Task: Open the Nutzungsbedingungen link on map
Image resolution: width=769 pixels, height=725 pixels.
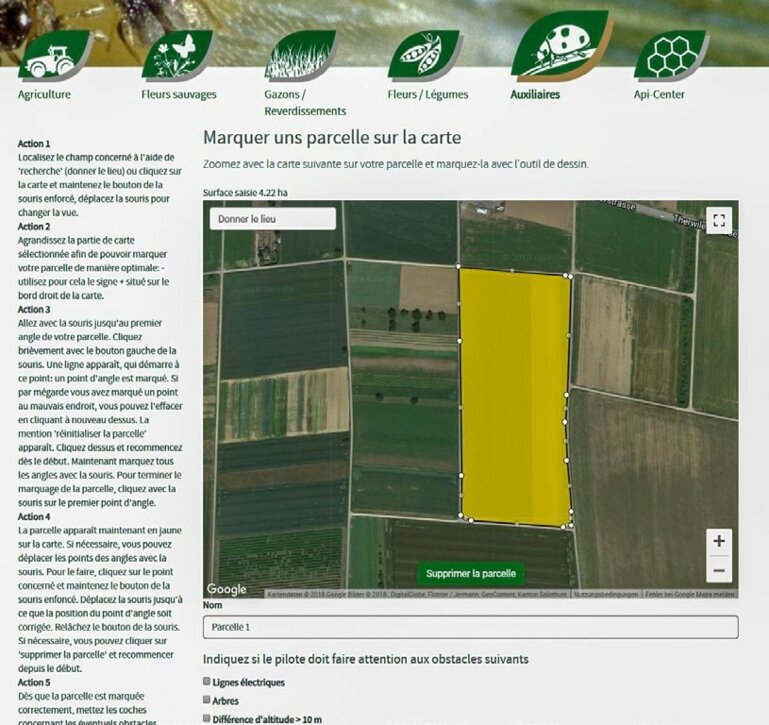Action: 606,594
